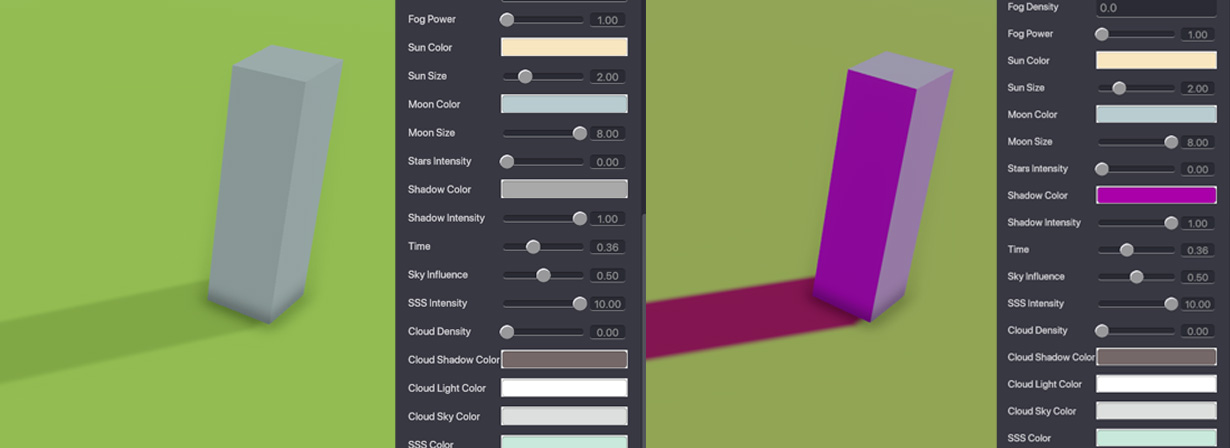Click the magenta Shadow Color swatch
1230x448 pixels.
click(x=1156, y=196)
